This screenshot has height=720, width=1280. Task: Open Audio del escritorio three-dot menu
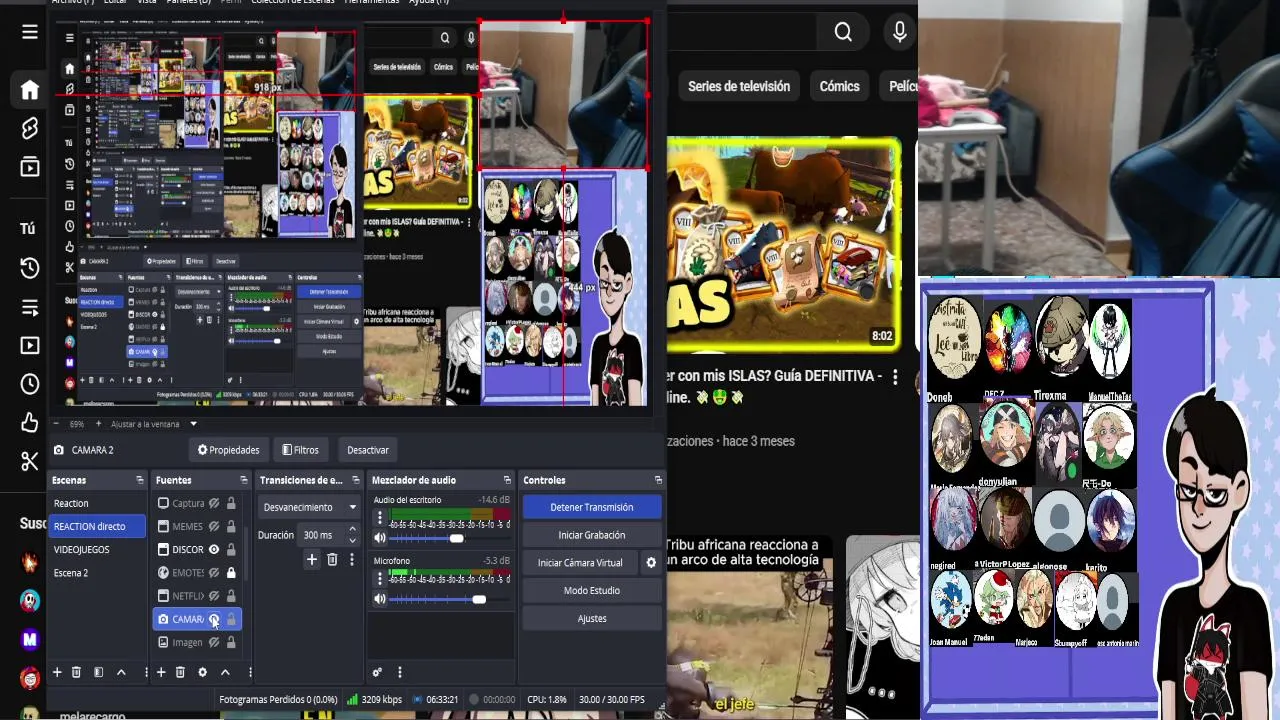pos(380,518)
